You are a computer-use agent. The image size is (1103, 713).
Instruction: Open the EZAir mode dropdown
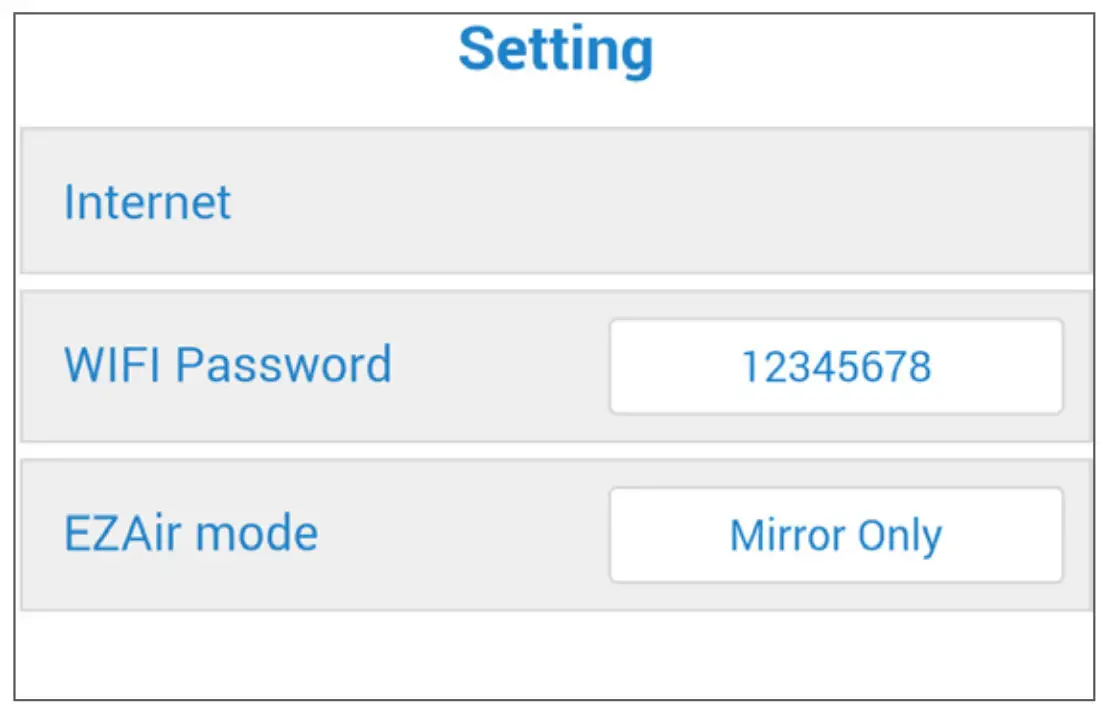click(835, 535)
